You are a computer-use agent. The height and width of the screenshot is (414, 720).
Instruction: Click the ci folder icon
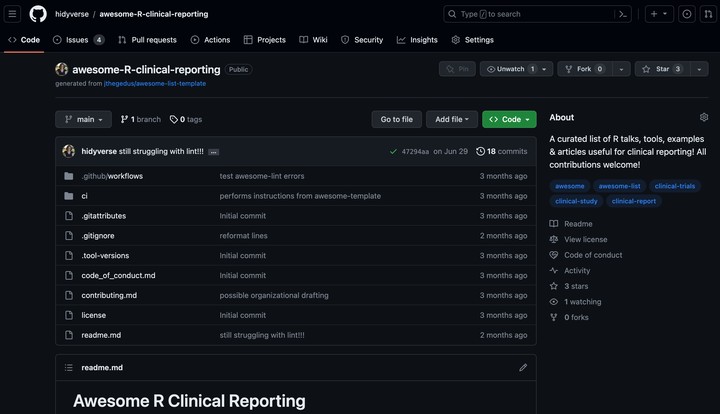tap(69, 196)
